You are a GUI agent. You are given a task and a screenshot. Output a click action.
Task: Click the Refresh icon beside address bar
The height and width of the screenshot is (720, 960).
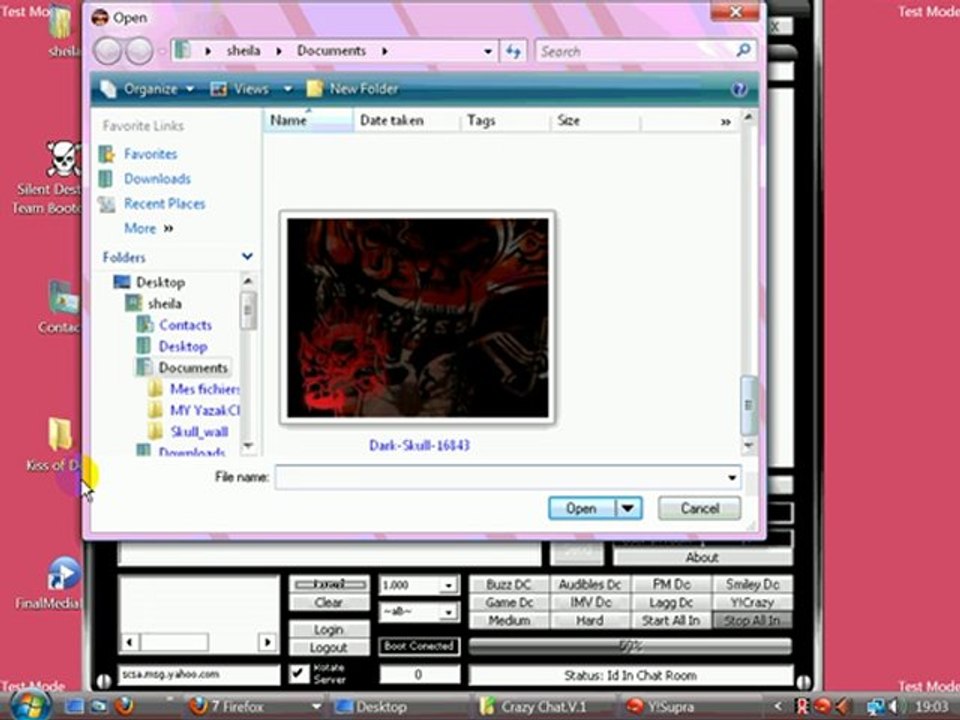tap(514, 51)
